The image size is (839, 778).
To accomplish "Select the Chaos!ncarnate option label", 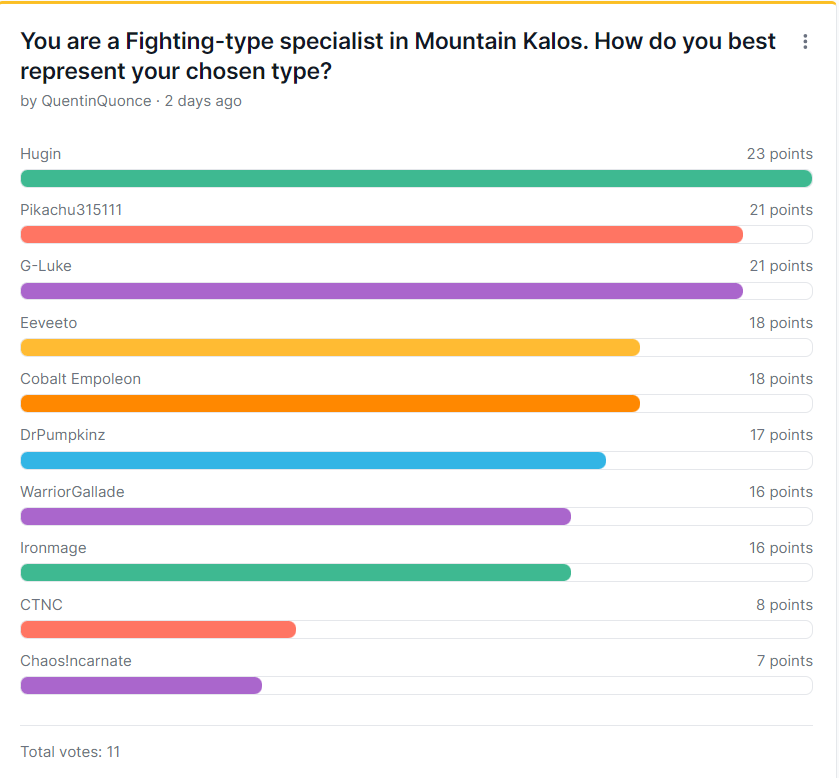I will pos(76,661).
